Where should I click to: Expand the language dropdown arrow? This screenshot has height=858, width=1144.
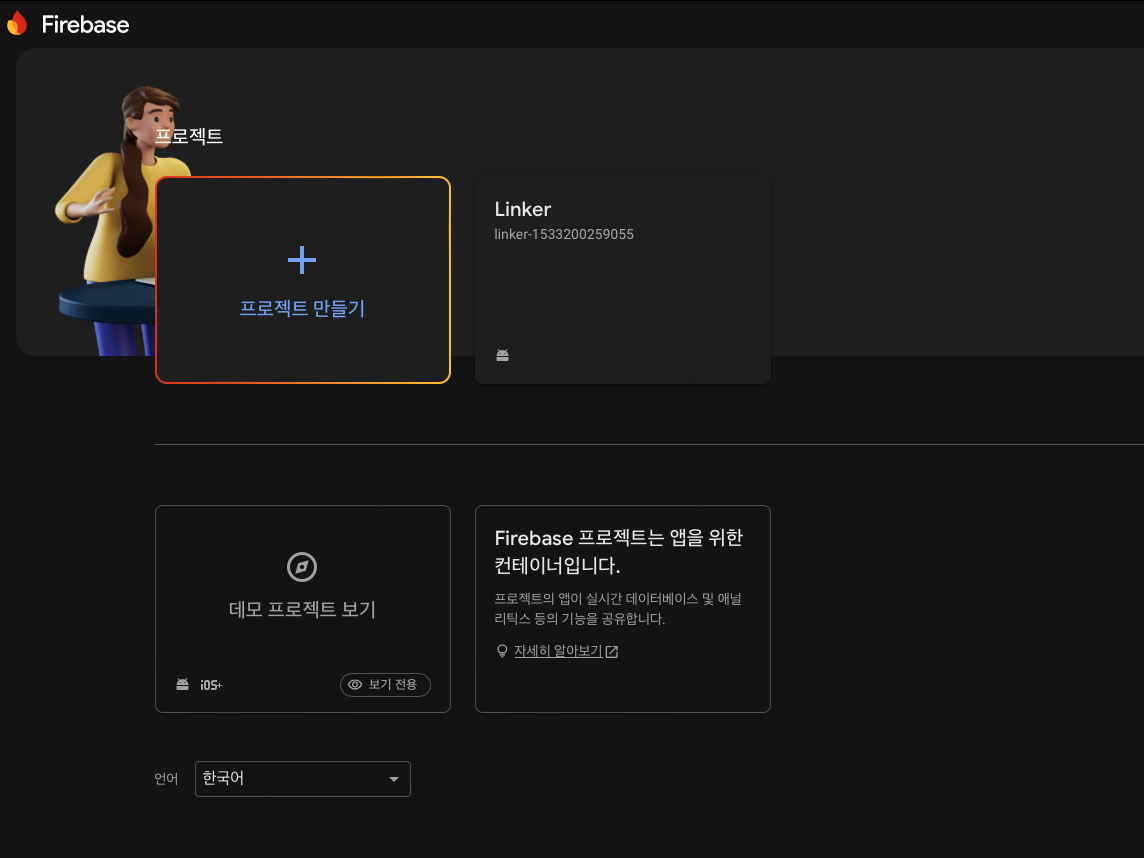tap(394, 779)
